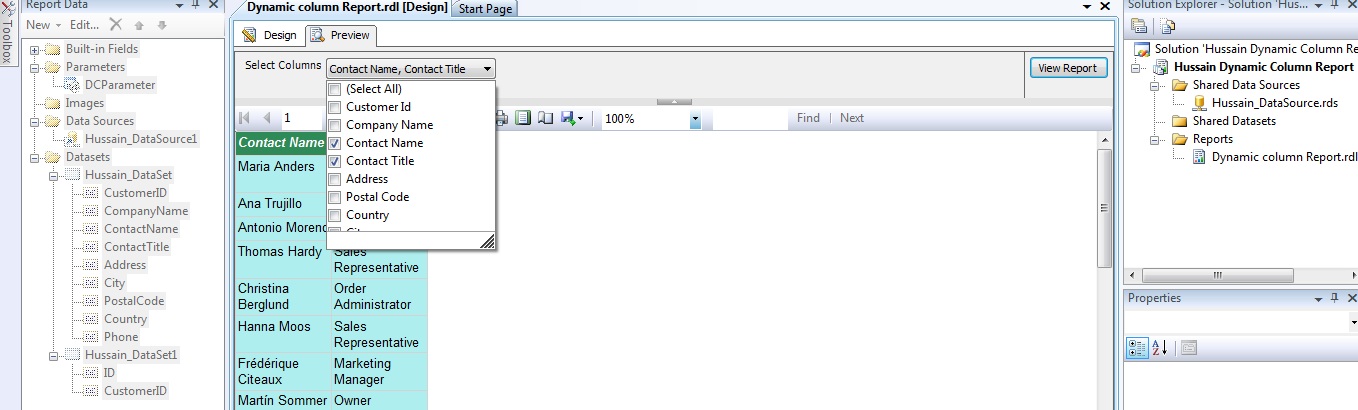Screen dimensions: 1358x410
Task: Collapse the Parameters node
Action: tap(34, 67)
